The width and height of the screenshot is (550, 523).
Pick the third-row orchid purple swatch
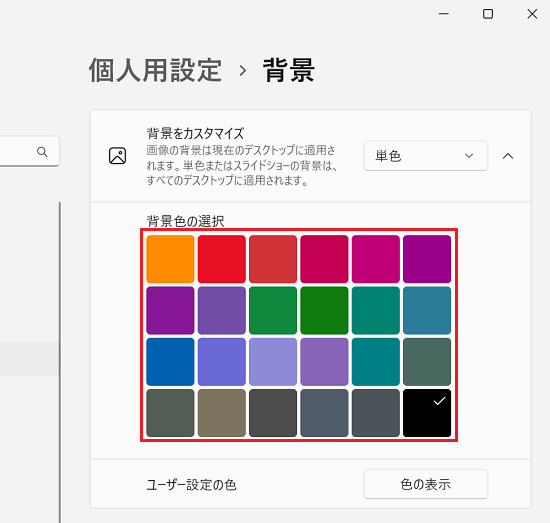pyautogui.click(x=324, y=362)
